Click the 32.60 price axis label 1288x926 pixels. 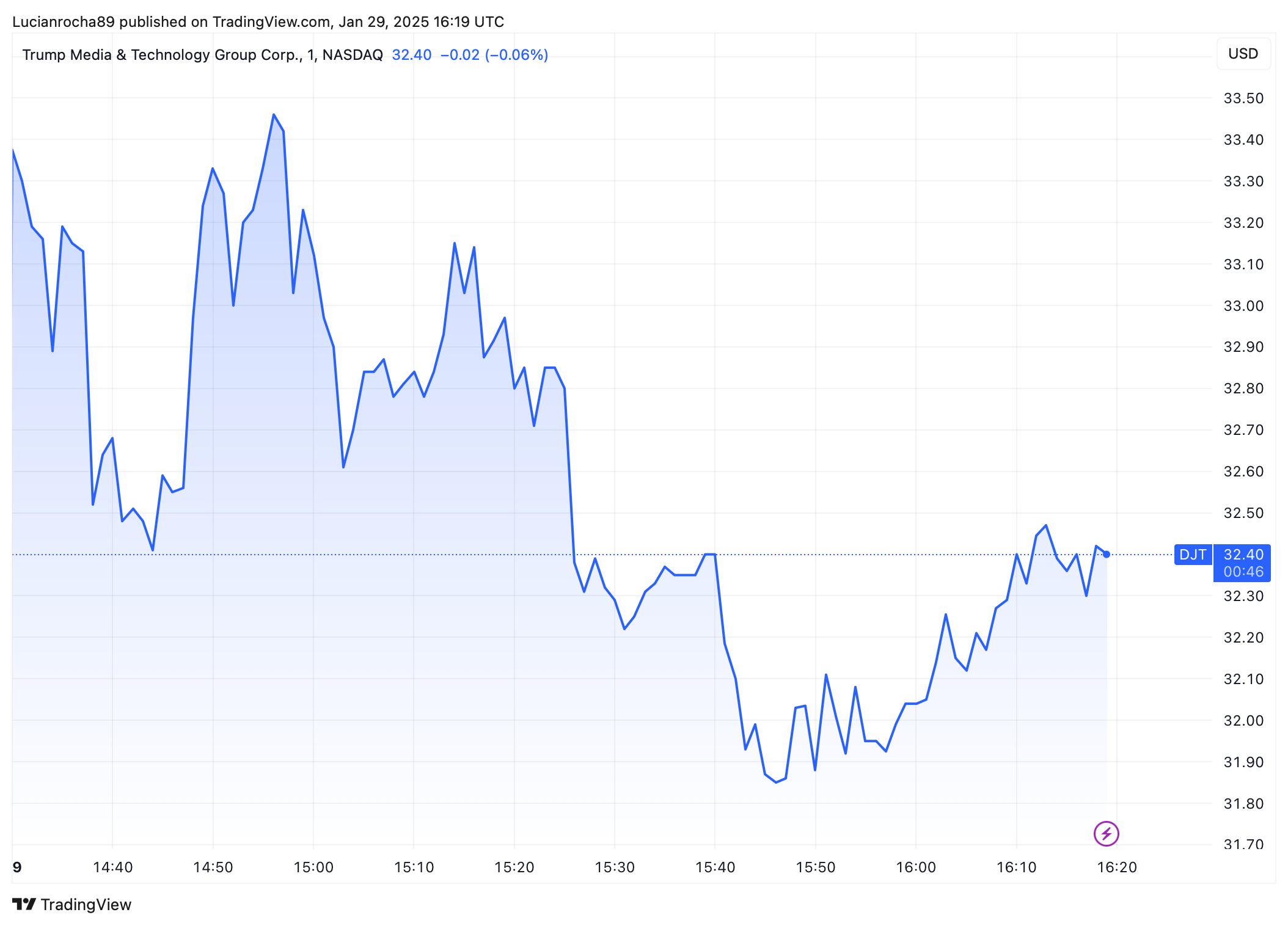point(1243,472)
